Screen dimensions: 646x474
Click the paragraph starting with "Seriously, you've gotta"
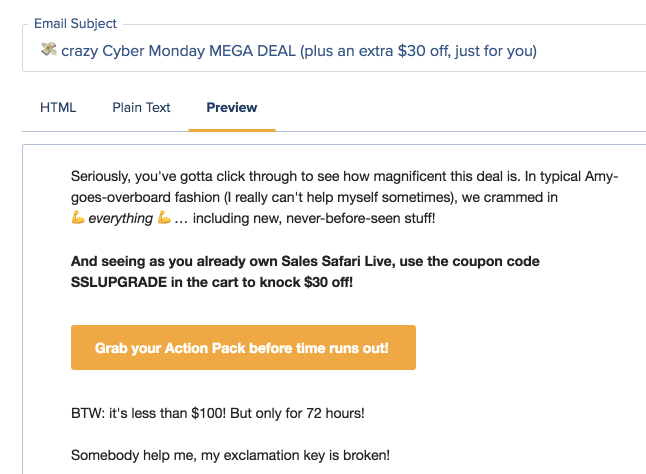(344, 197)
